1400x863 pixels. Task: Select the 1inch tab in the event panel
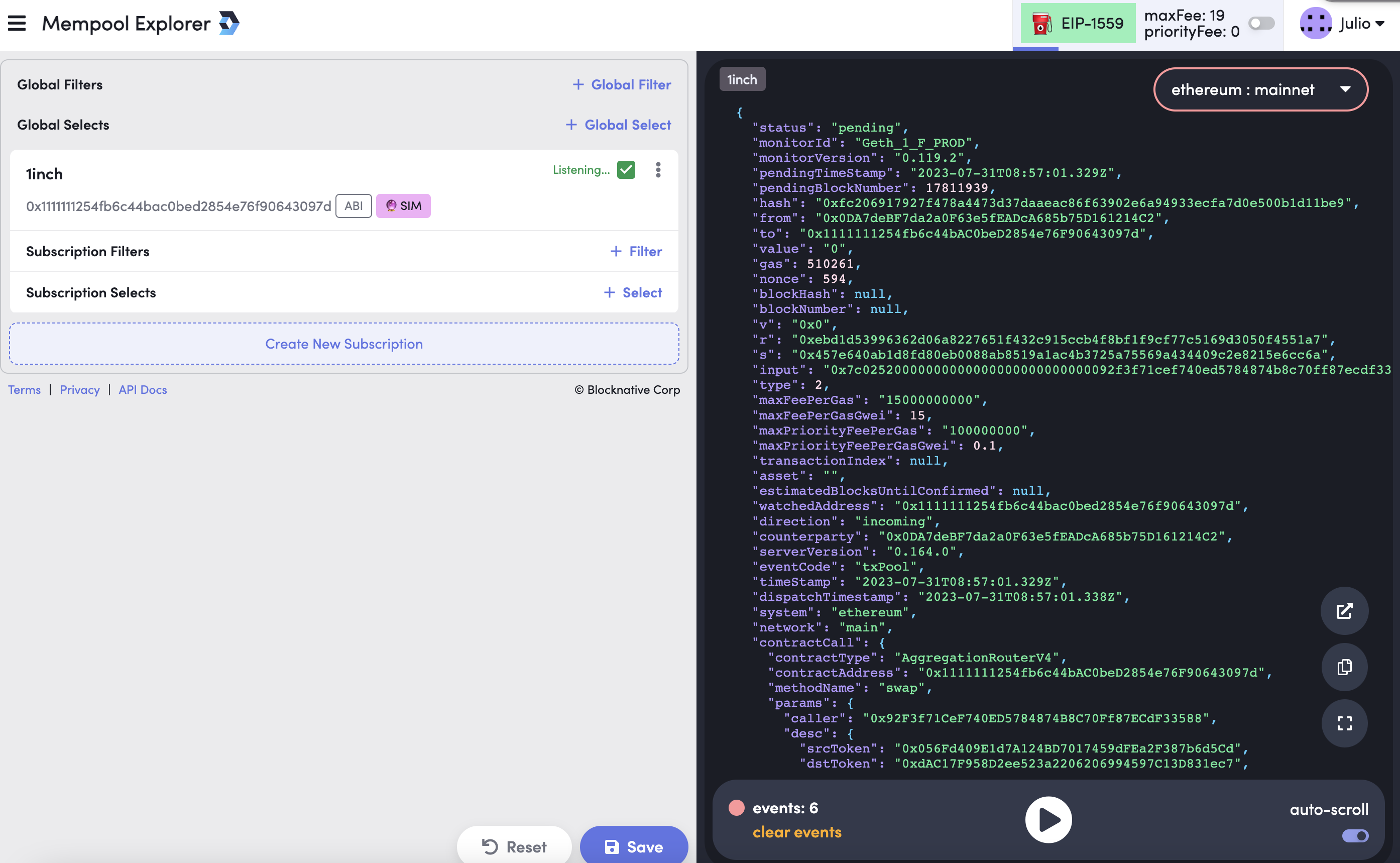click(x=742, y=79)
